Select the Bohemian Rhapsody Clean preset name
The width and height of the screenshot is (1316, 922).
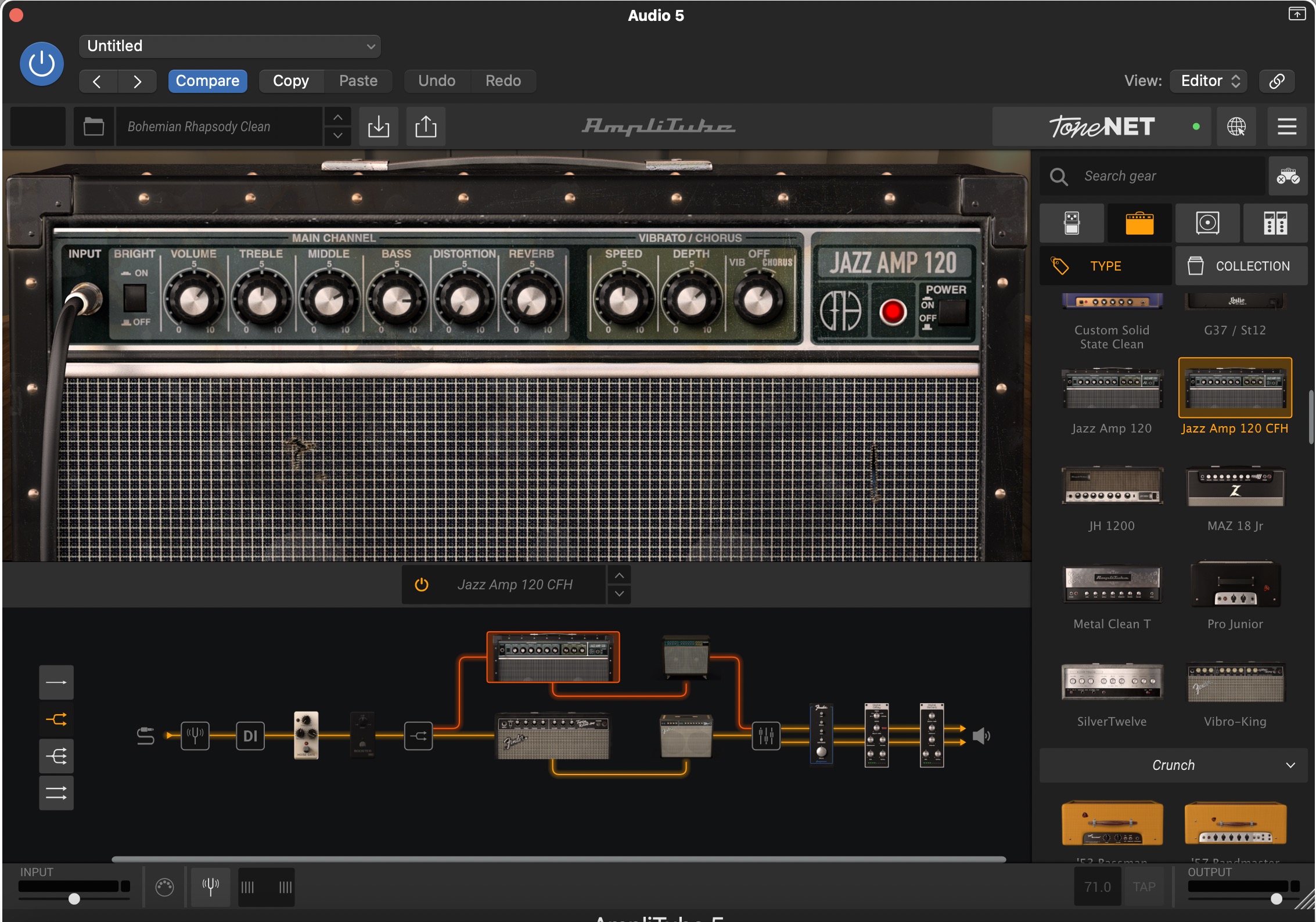(218, 126)
